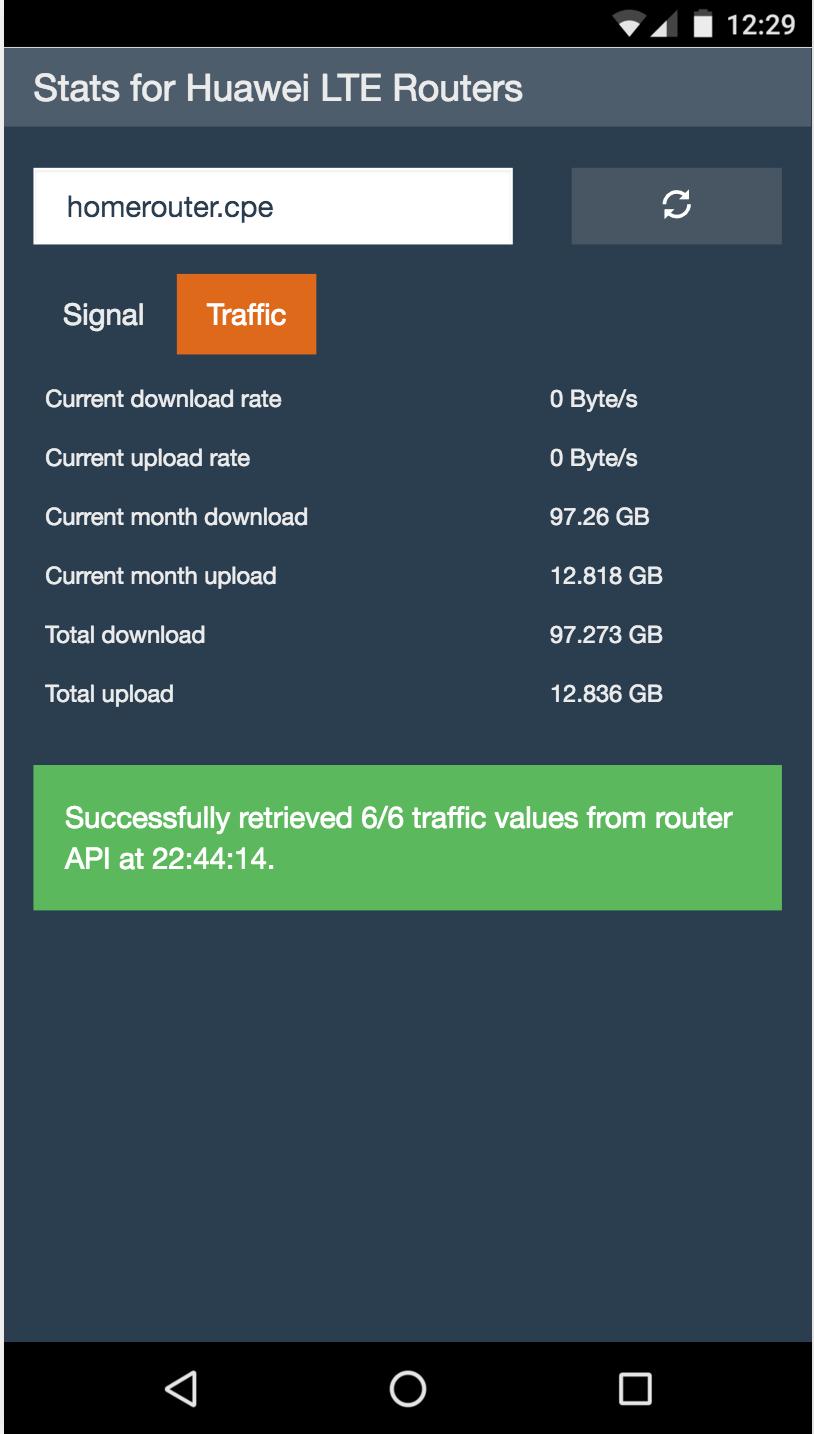Tap the Current month download value 97.26 GB
This screenshot has height=1434, width=814.
point(599,517)
